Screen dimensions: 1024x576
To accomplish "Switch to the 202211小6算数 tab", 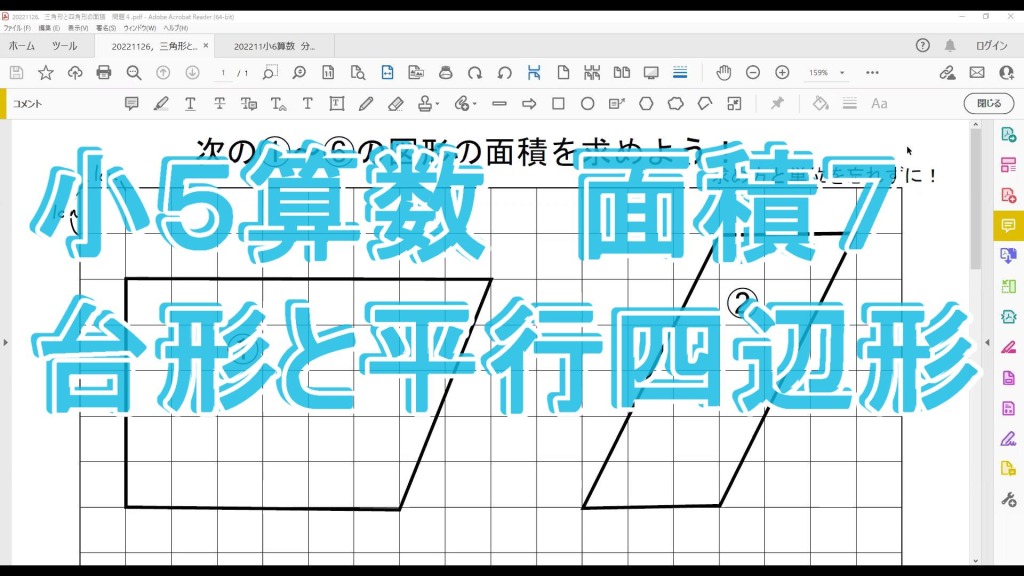I will (273, 46).
